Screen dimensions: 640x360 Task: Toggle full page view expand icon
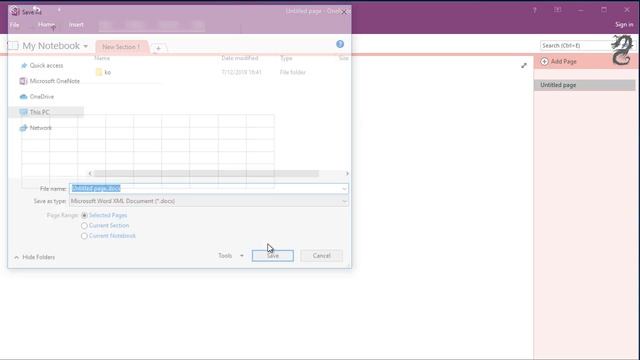(524, 65)
